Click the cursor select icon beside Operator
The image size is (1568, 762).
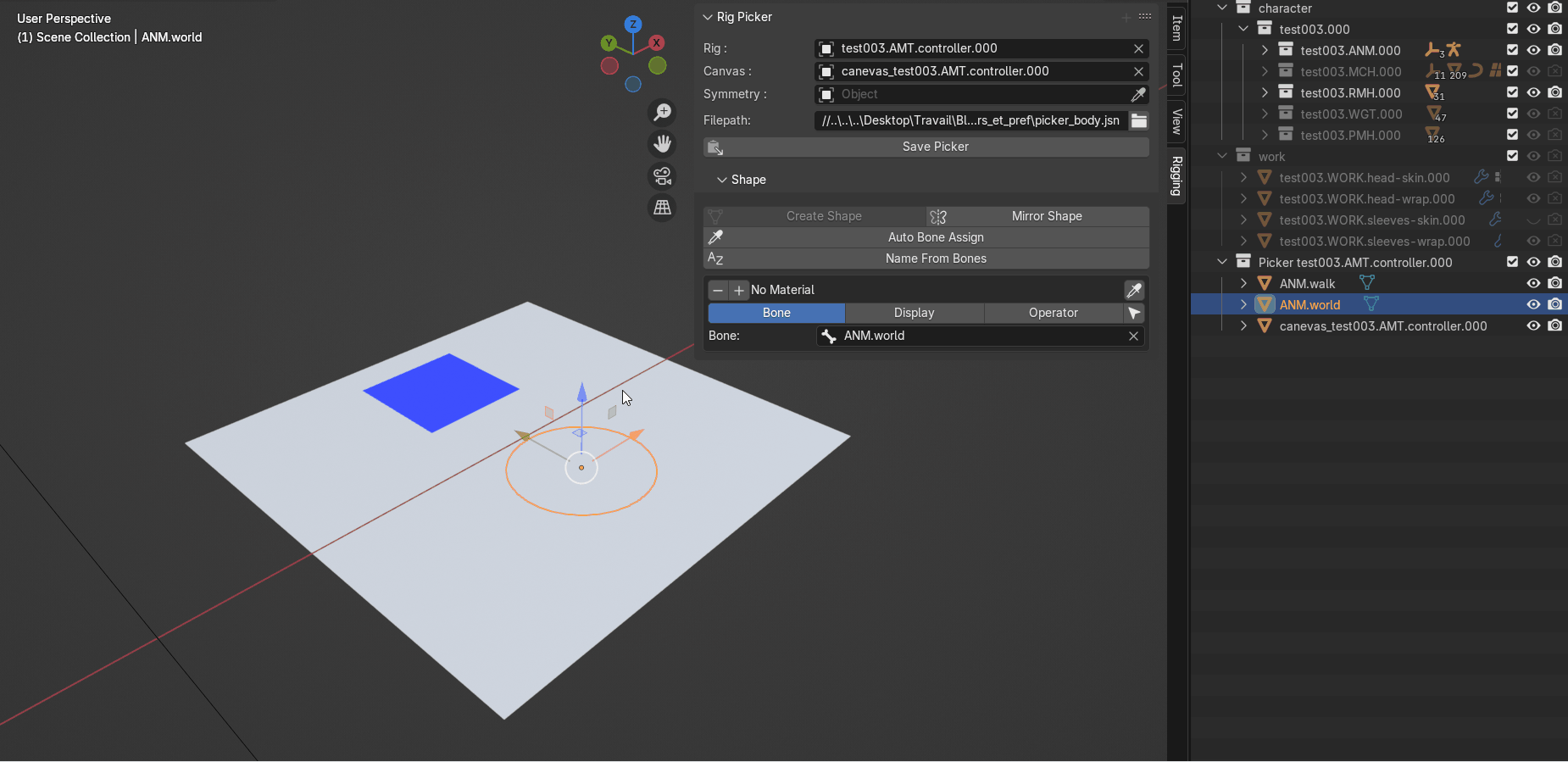point(1134,314)
